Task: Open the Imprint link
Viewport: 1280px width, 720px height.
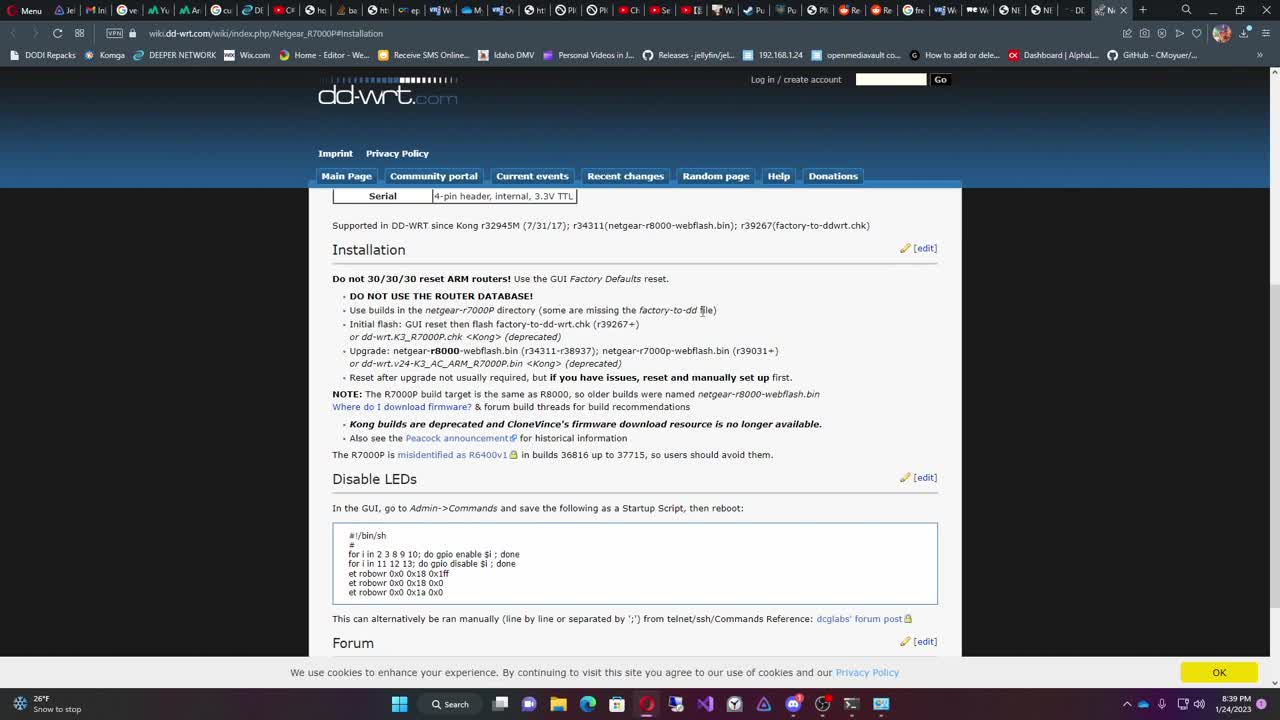Action: pos(335,153)
